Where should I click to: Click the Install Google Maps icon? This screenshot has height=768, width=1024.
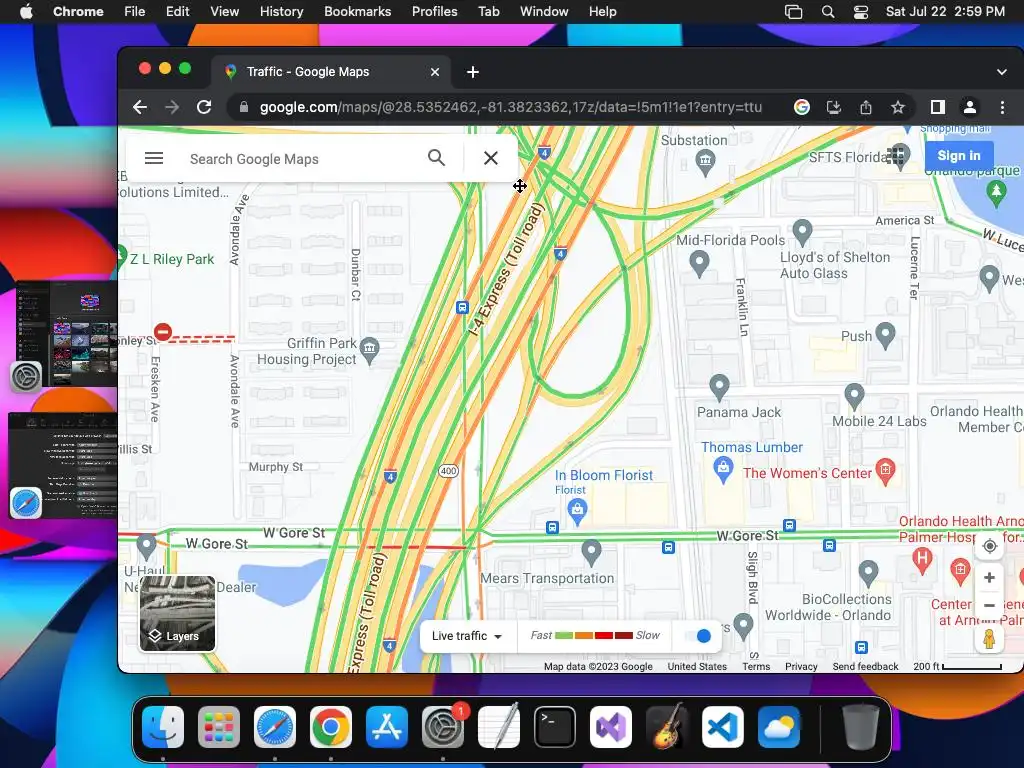(x=833, y=107)
